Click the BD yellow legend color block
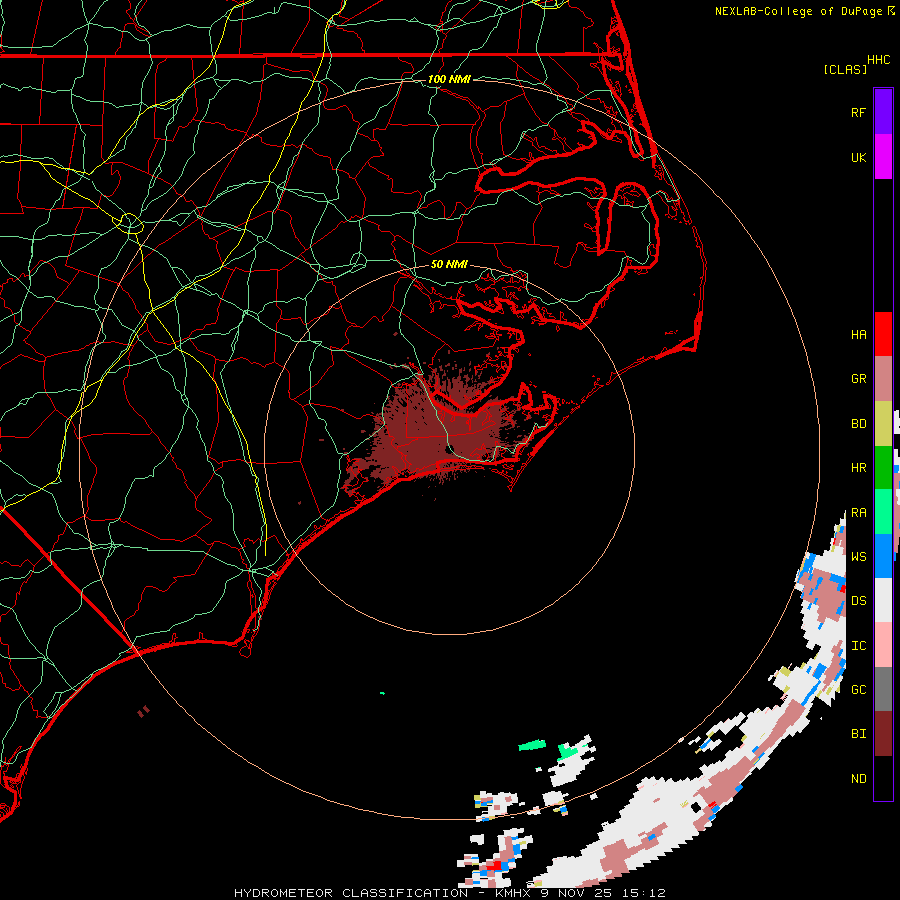 (x=883, y=423)
